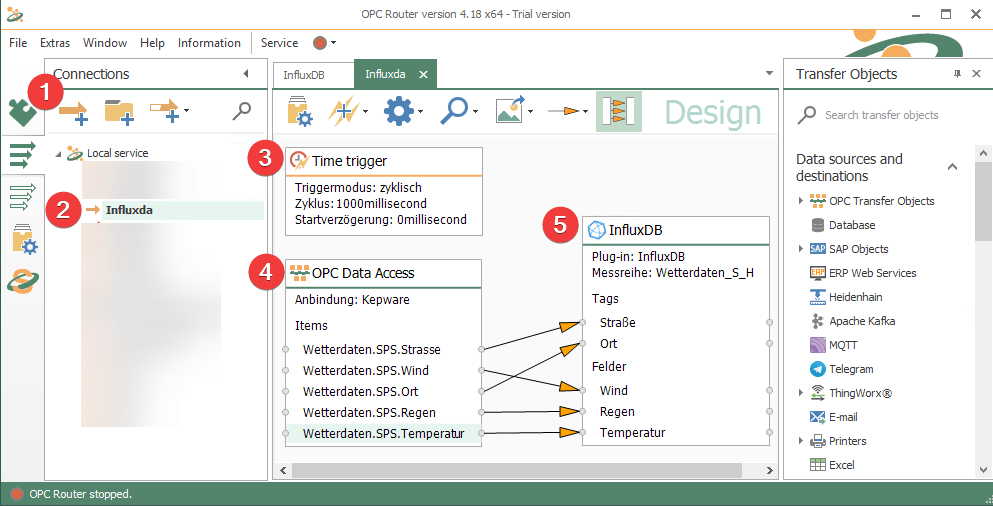This screenshot has width=993, height=506.
Task: Click the search connections magnifier icon
Action: pyautogui.click(x=241, y=111)
